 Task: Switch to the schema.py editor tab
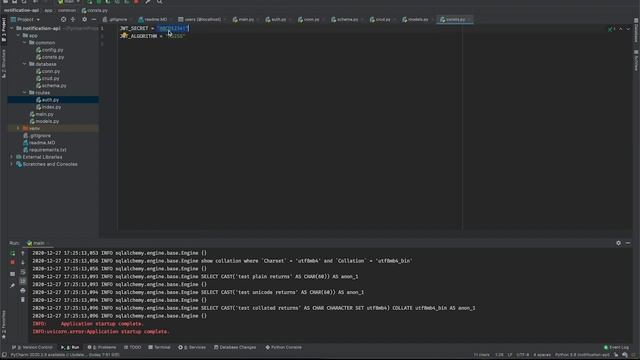(x=345, y=19)
